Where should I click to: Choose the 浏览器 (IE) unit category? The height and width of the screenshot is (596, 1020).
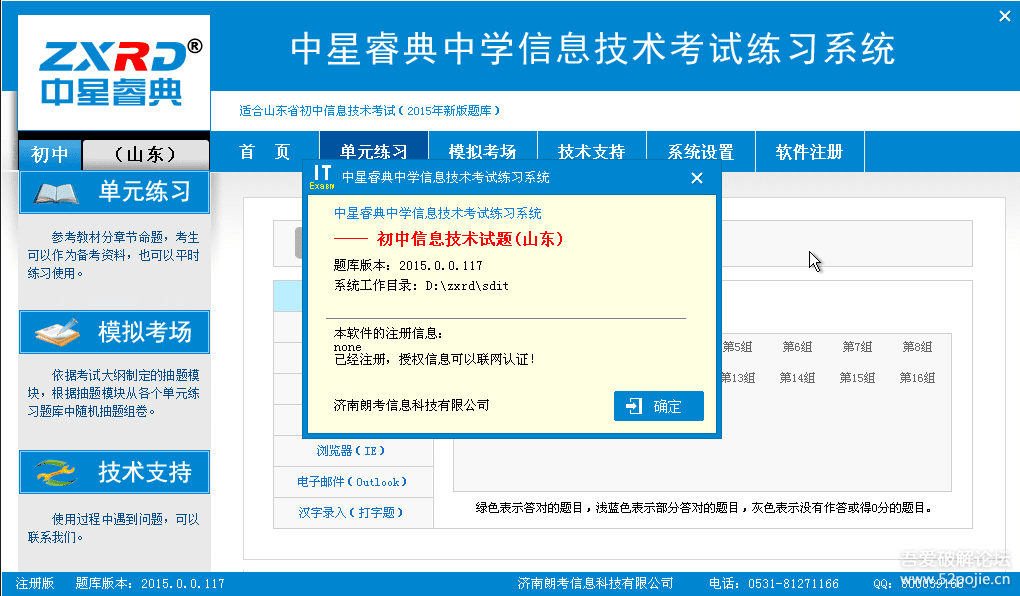(351, 451)
